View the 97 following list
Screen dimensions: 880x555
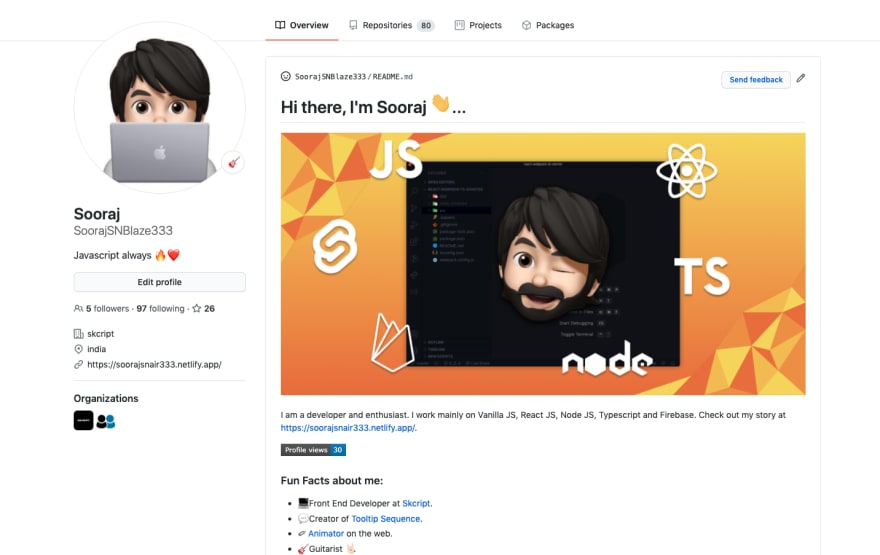coord(160,309)
